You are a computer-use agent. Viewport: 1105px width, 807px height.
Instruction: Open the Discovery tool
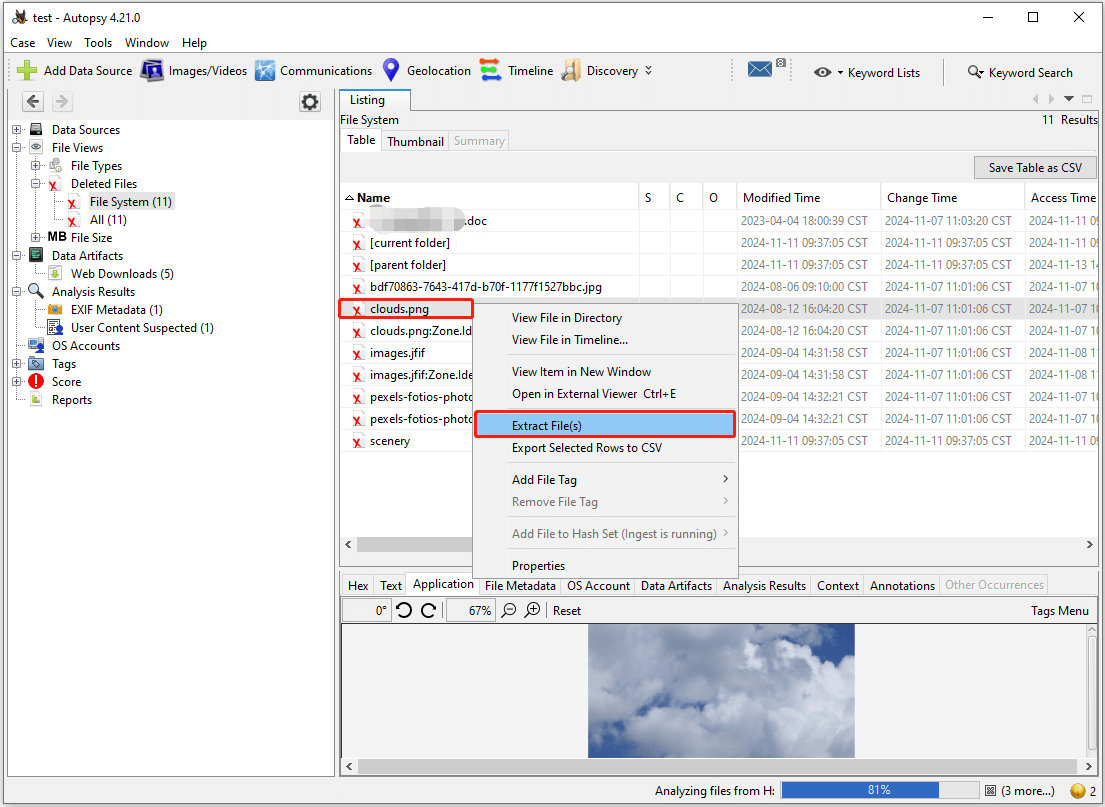600,70
